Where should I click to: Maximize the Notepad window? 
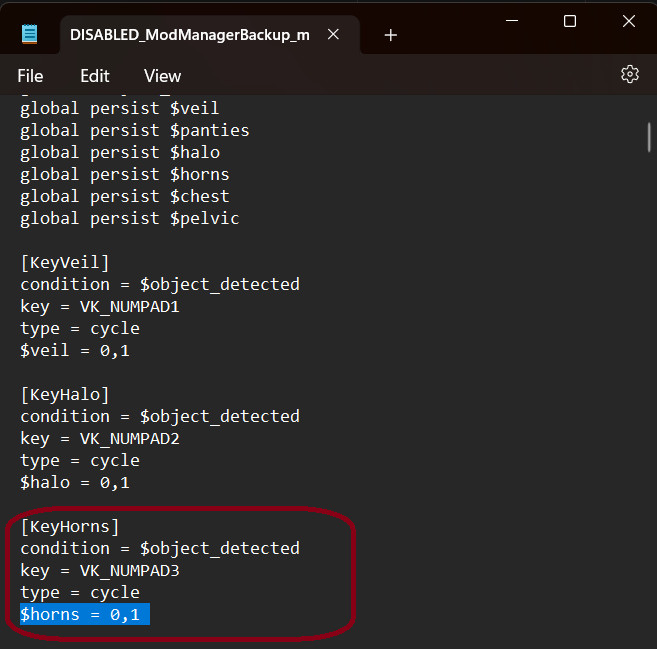point(570,21)
